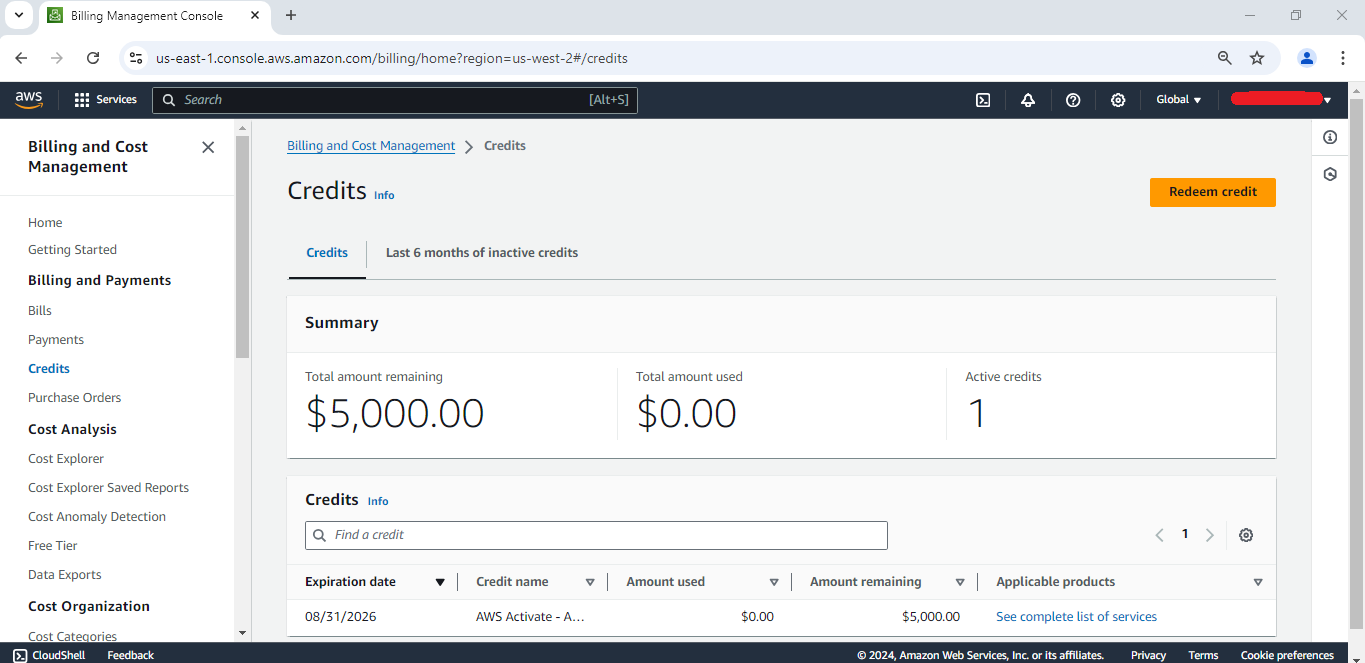Open Cost Explorer Saved Reports

point(108,488)
